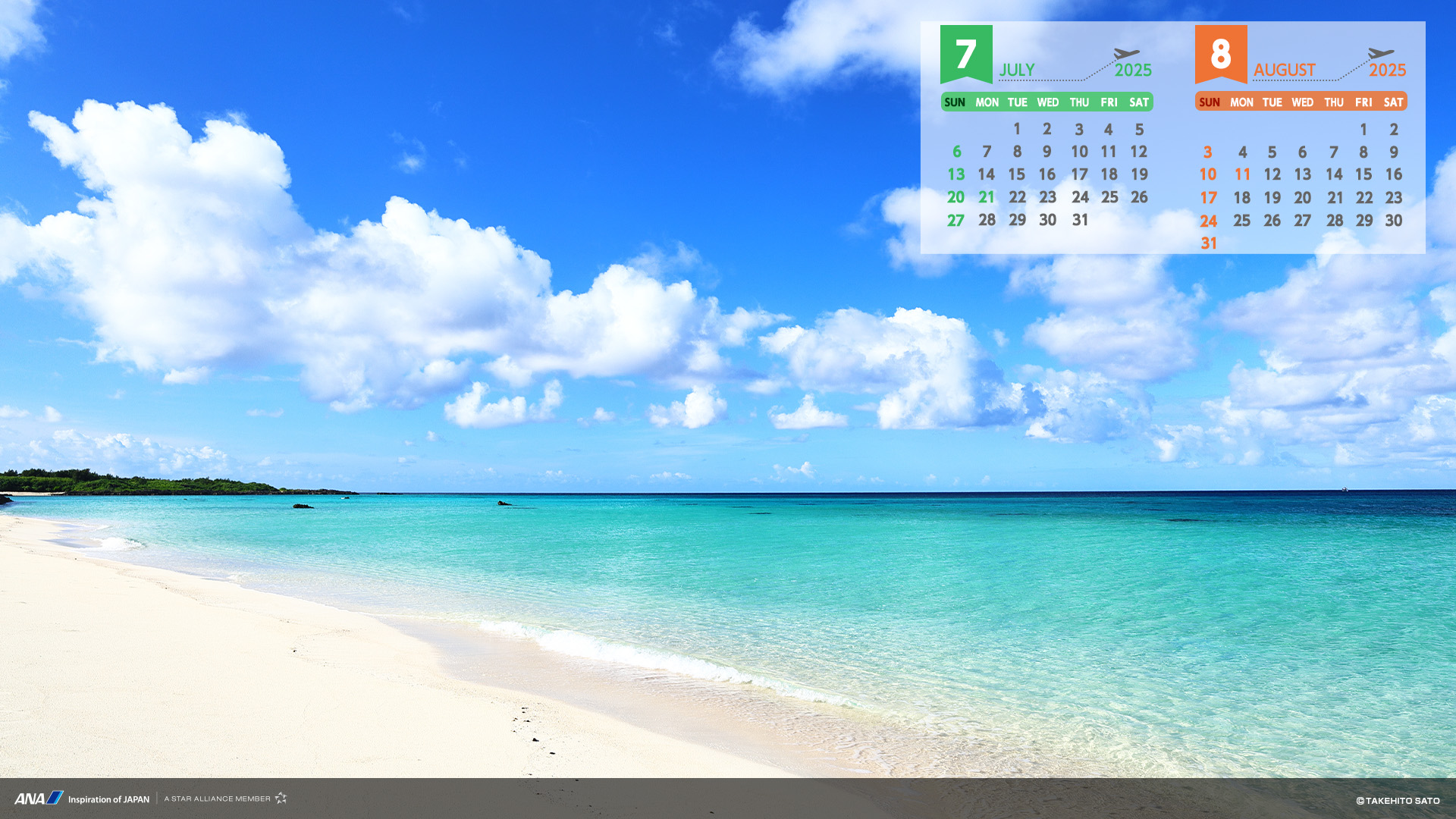This screenshot has width=1456, height=819.
Task: Select July 1 in the calendar
Action: [1017, 129]
